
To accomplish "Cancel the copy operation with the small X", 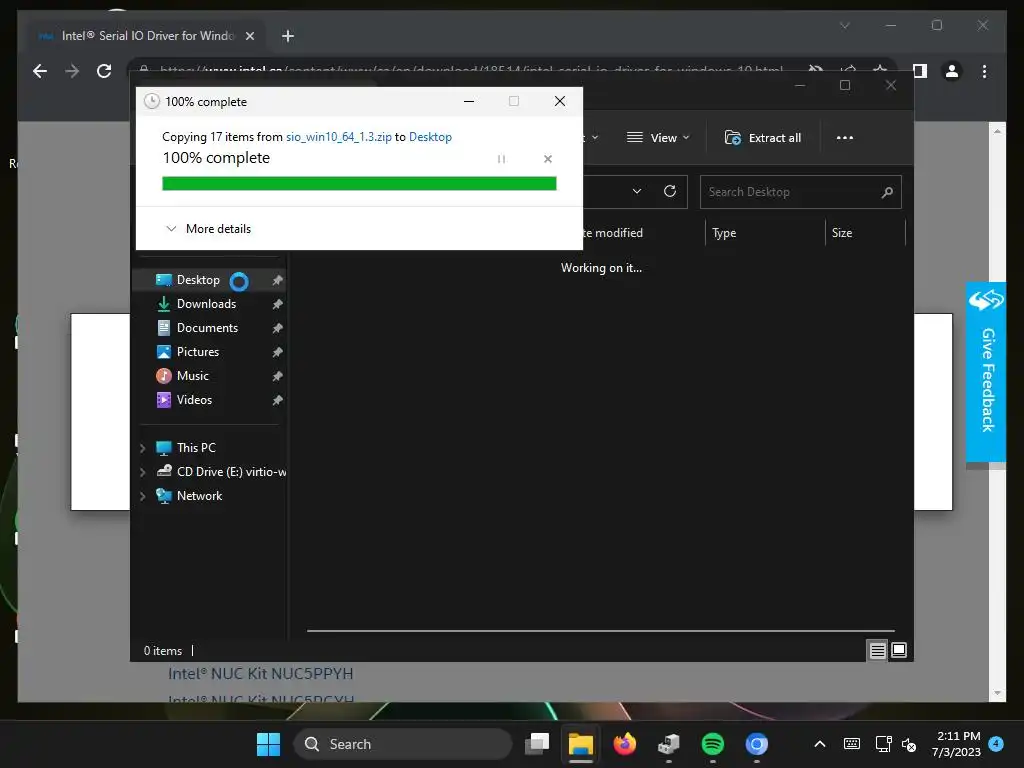I will pos(548,159).
